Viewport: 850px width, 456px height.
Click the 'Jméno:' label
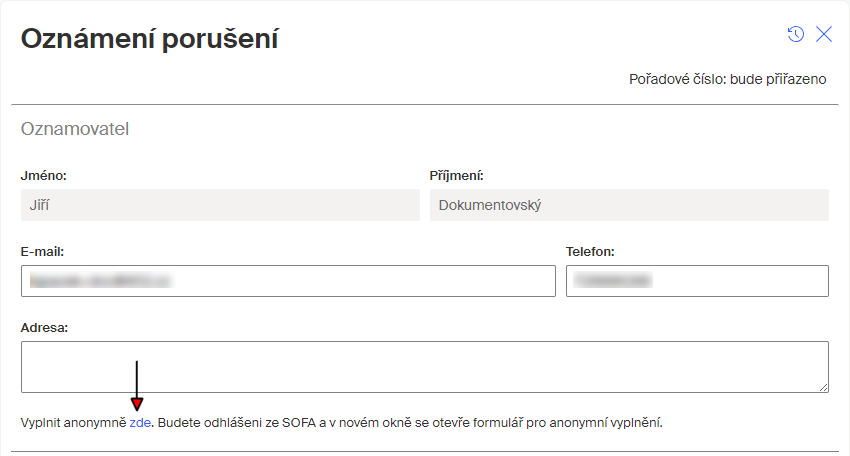43,176
